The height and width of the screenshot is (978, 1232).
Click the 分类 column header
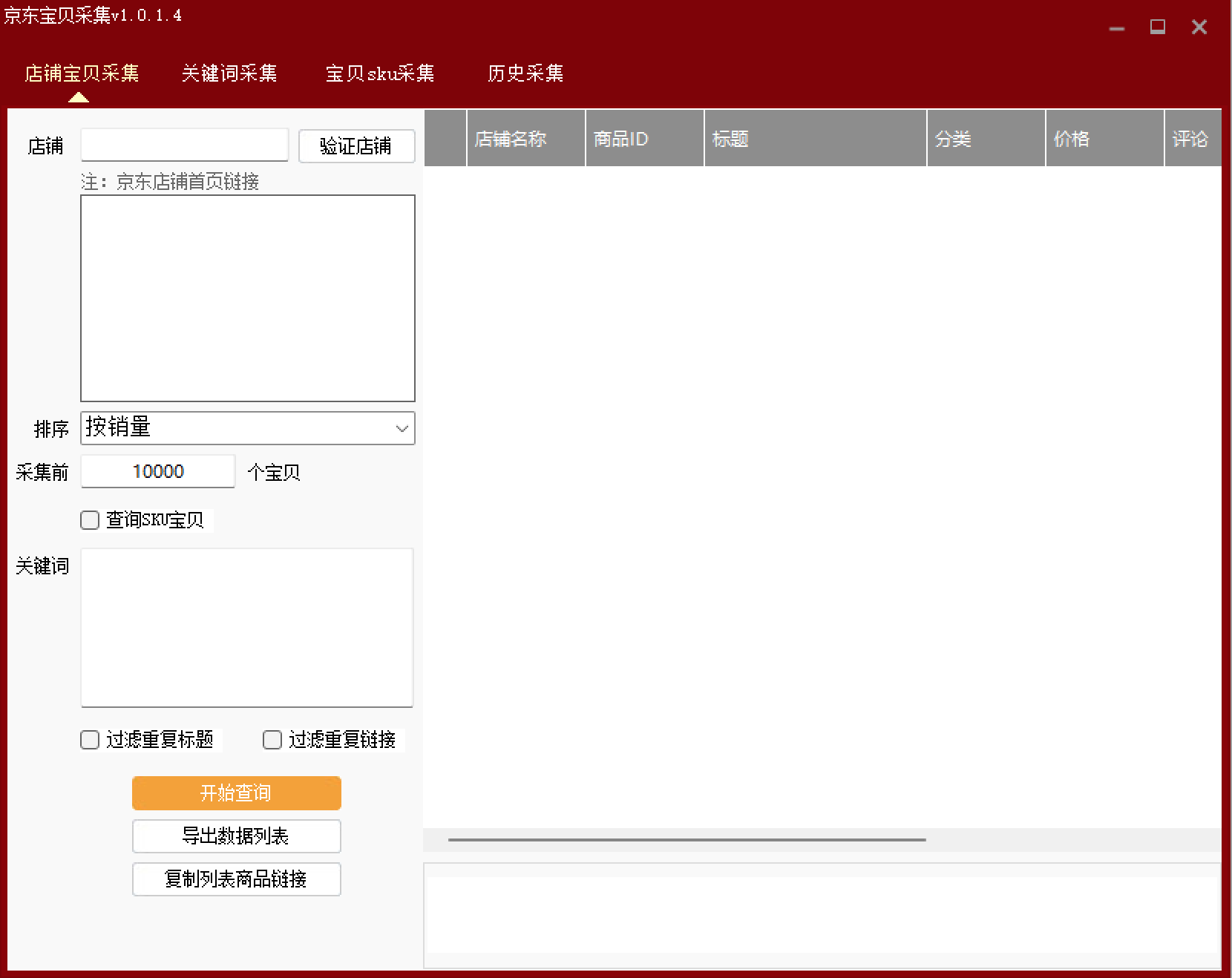click(986, 139)
